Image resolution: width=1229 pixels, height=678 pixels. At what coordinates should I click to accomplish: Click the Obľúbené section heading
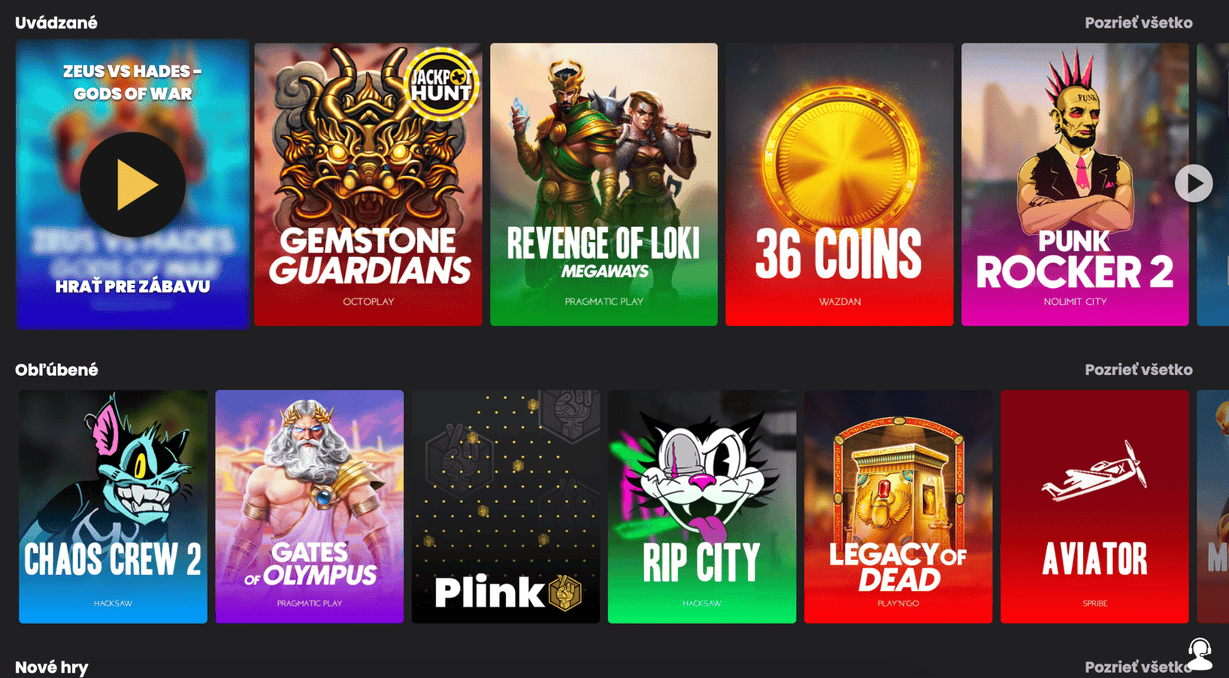(57, 370)
